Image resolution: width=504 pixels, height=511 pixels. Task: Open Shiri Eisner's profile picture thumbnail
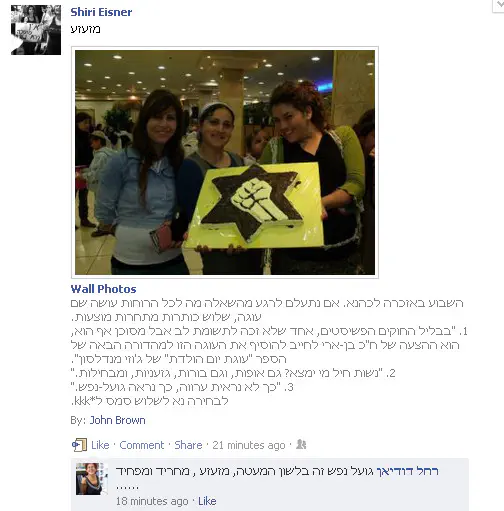[x=36, y=30]
